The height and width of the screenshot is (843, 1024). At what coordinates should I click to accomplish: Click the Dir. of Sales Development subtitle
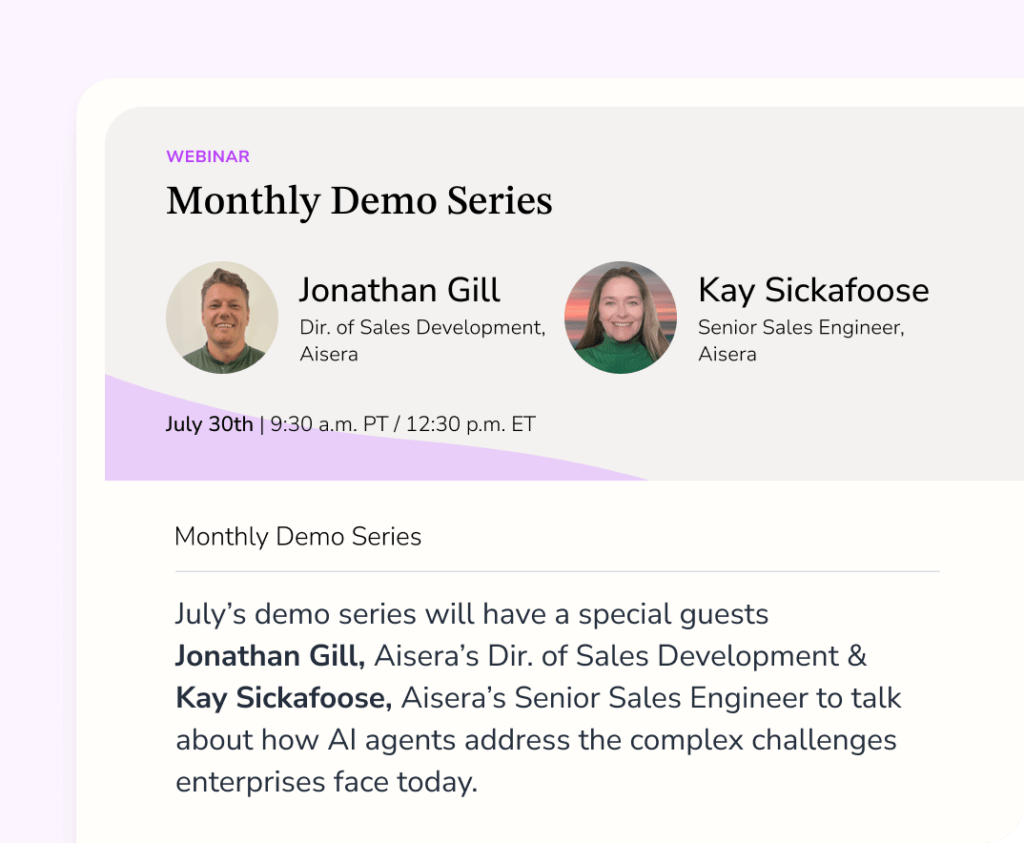coord(422,327)
